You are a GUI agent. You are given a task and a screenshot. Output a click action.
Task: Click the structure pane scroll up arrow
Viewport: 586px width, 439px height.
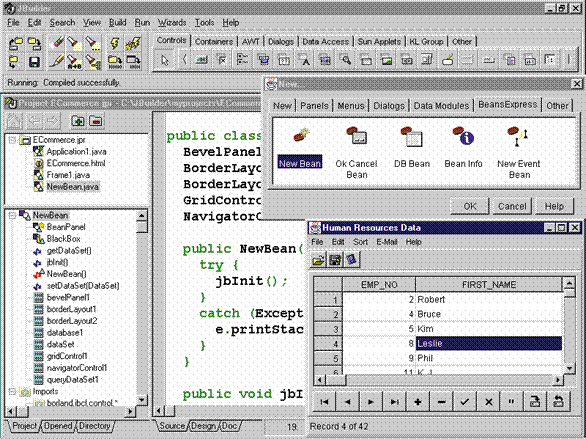tap(142, 216)
